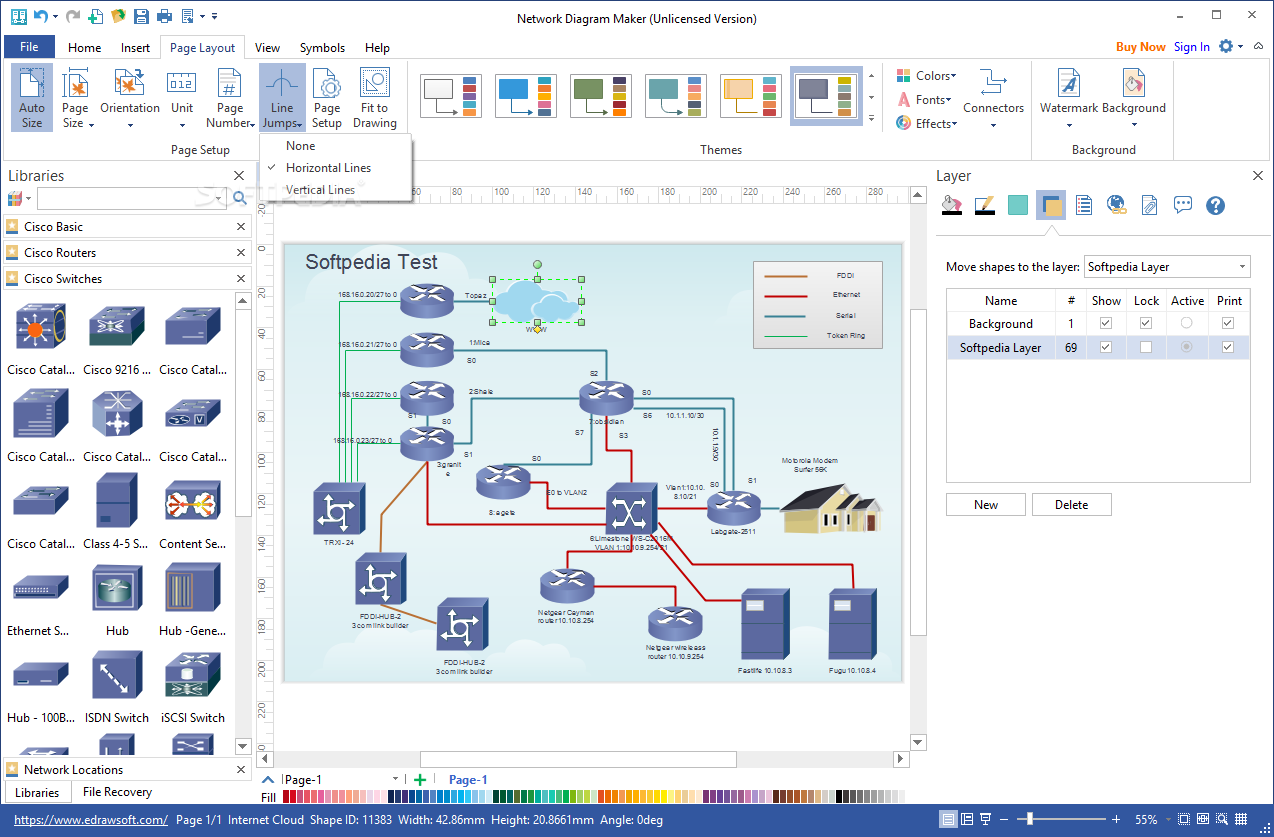Click the library search magnifier icon
The image size is (1274, 837).
tap(240, 198)
